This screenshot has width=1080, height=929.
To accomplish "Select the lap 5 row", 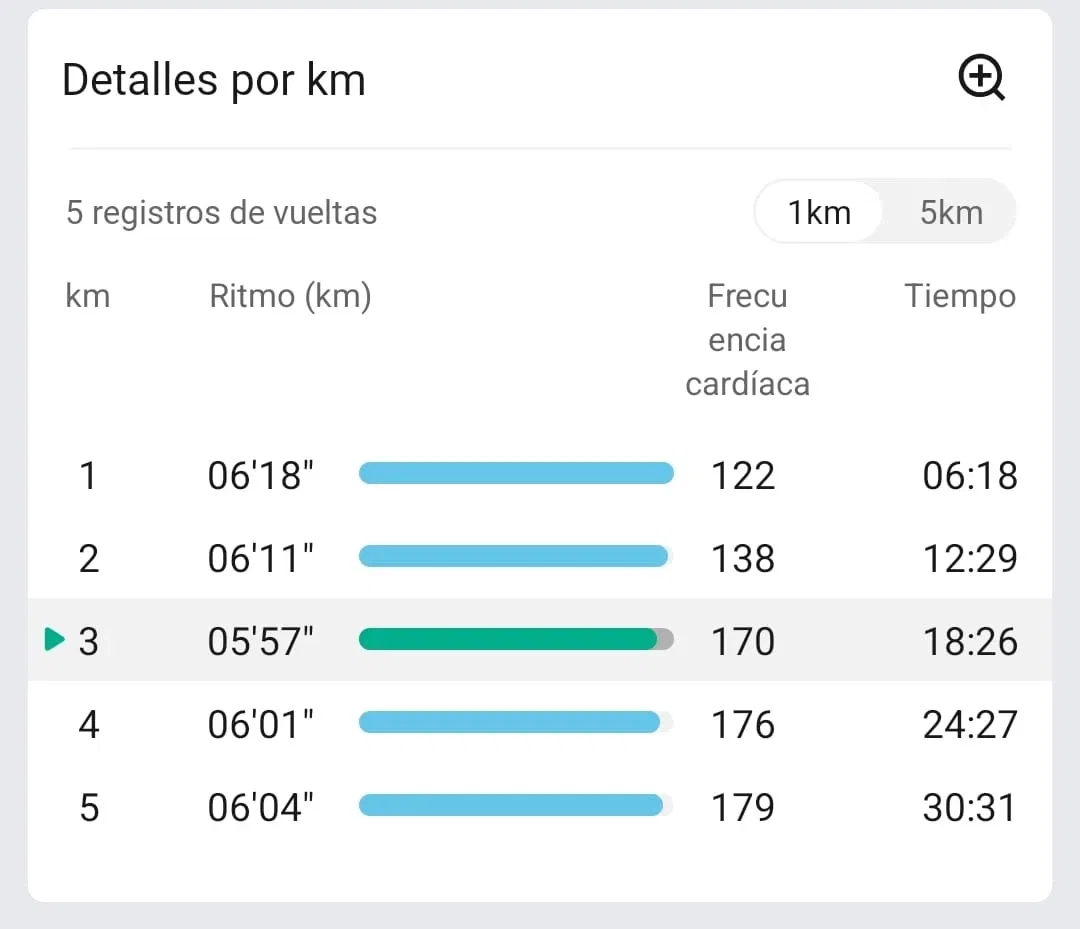I will tap(540, 806).
